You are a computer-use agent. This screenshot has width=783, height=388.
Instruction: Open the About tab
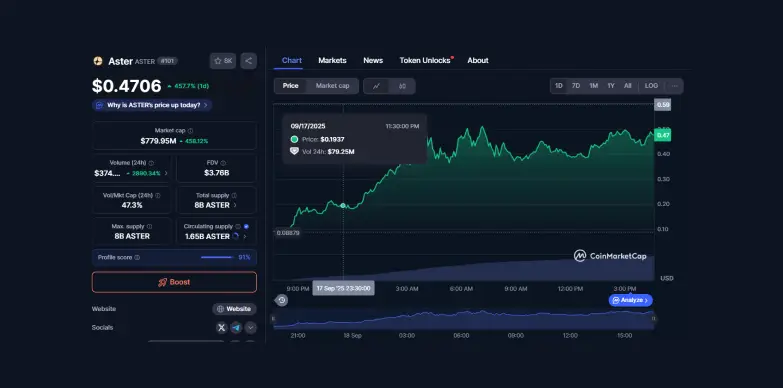478,60
